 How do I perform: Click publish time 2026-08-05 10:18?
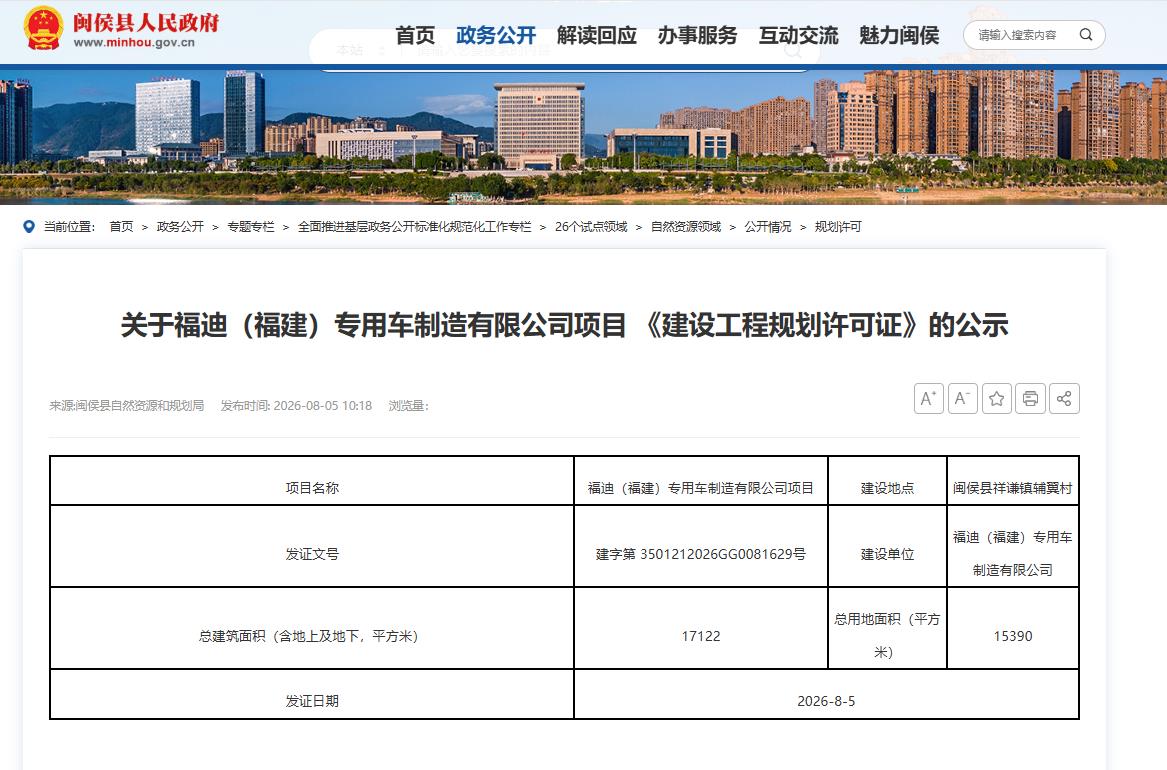click(296, 405)
